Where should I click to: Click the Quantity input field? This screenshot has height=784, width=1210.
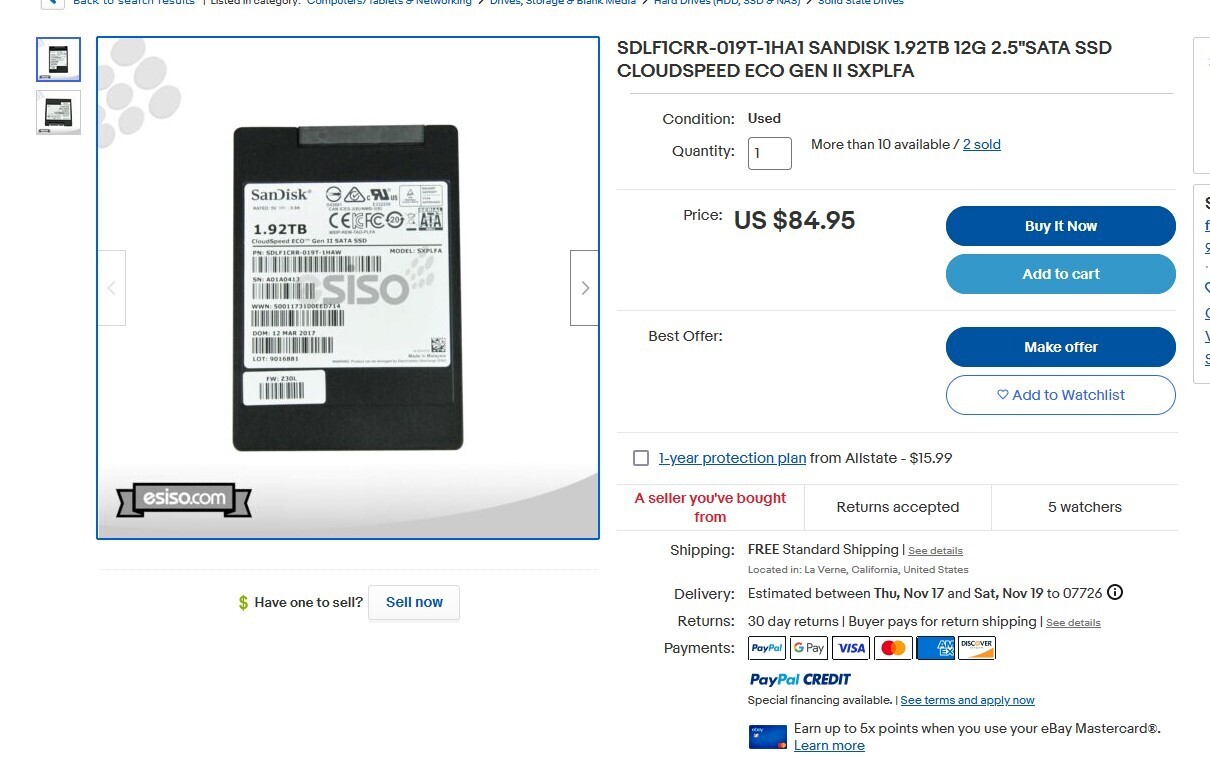(x=770, y=153)
